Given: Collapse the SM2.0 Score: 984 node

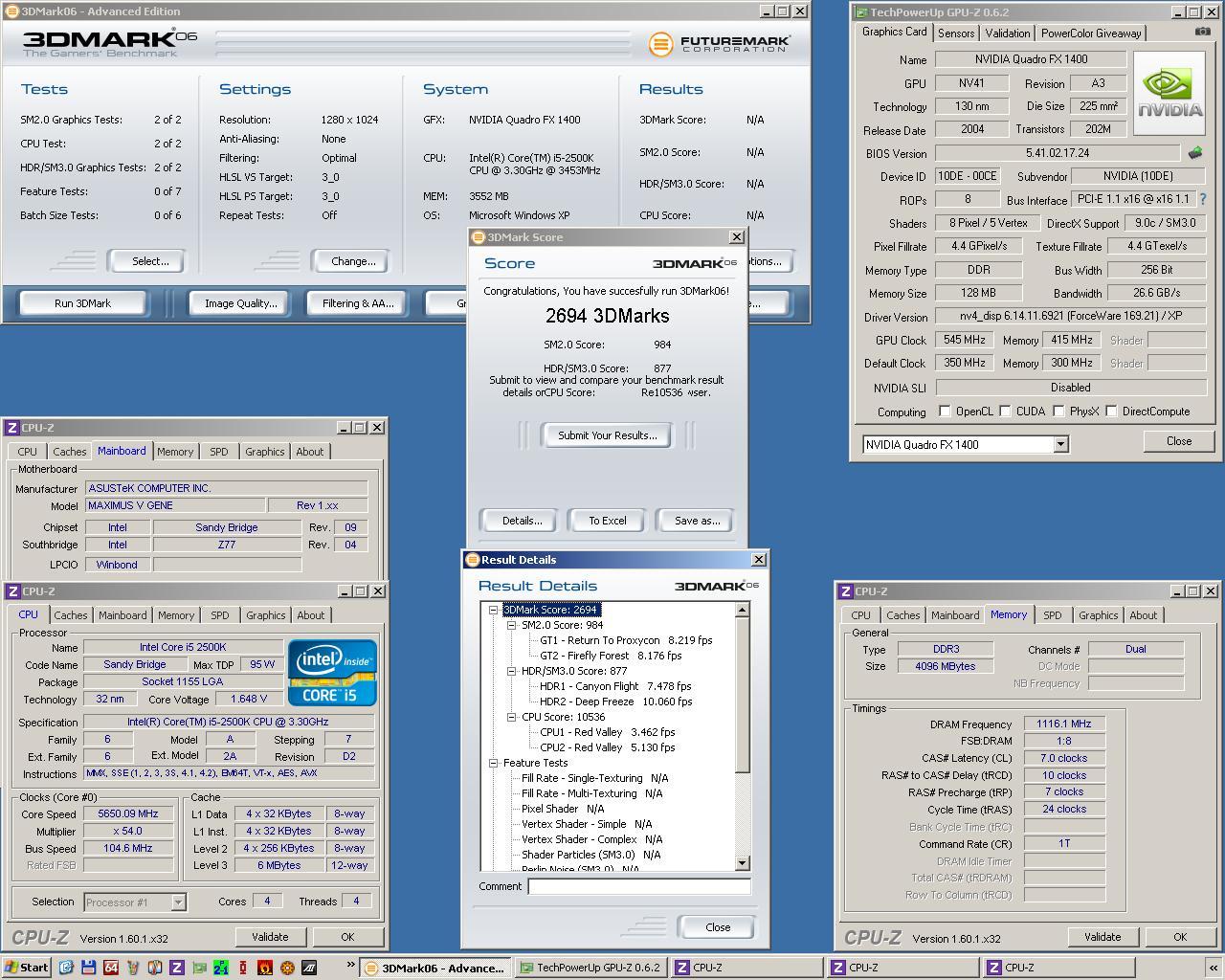Looking at the screenshot, I should 512,625.
